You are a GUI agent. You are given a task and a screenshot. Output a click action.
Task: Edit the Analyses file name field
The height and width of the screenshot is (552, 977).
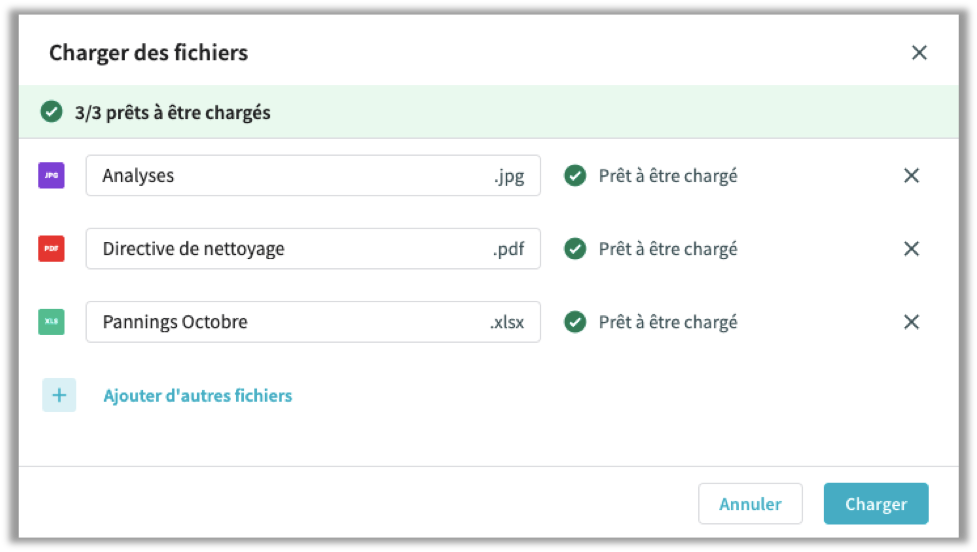pos(313,176)
